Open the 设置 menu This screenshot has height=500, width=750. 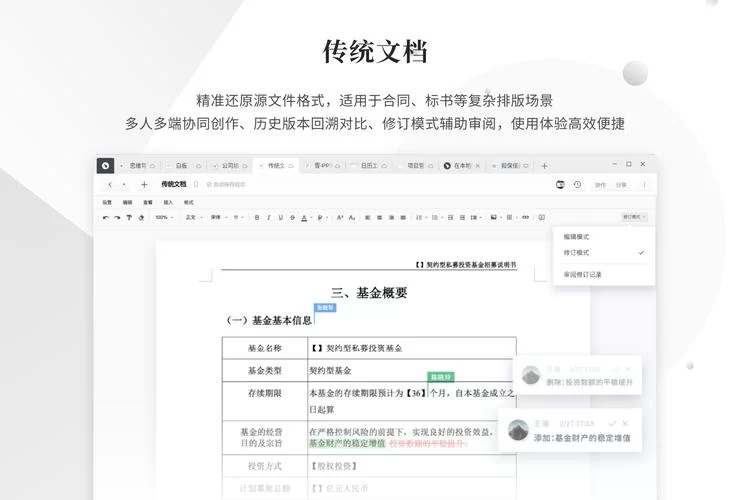pyautogui.click(x=107, y=202)
